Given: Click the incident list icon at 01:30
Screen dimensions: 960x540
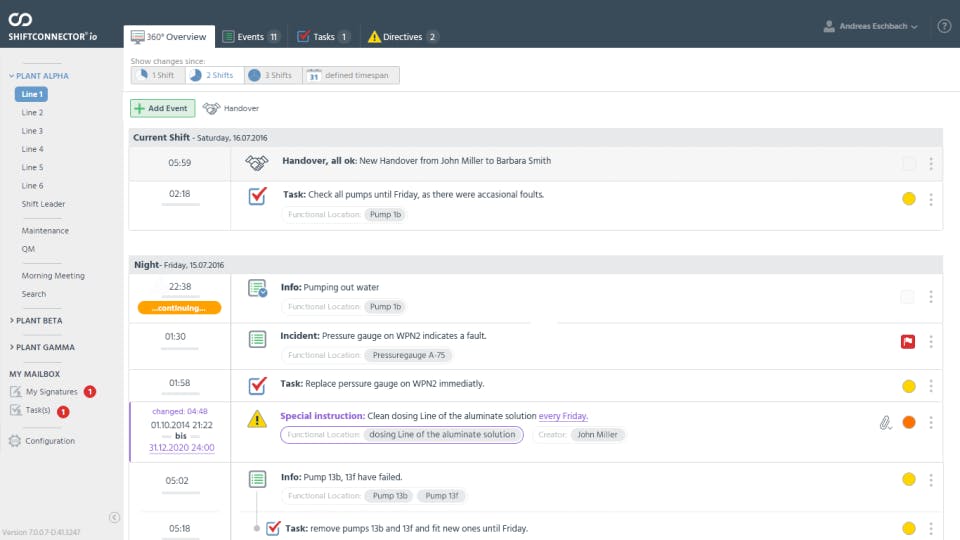Looking at the screenshot, I should coord(257,339).
